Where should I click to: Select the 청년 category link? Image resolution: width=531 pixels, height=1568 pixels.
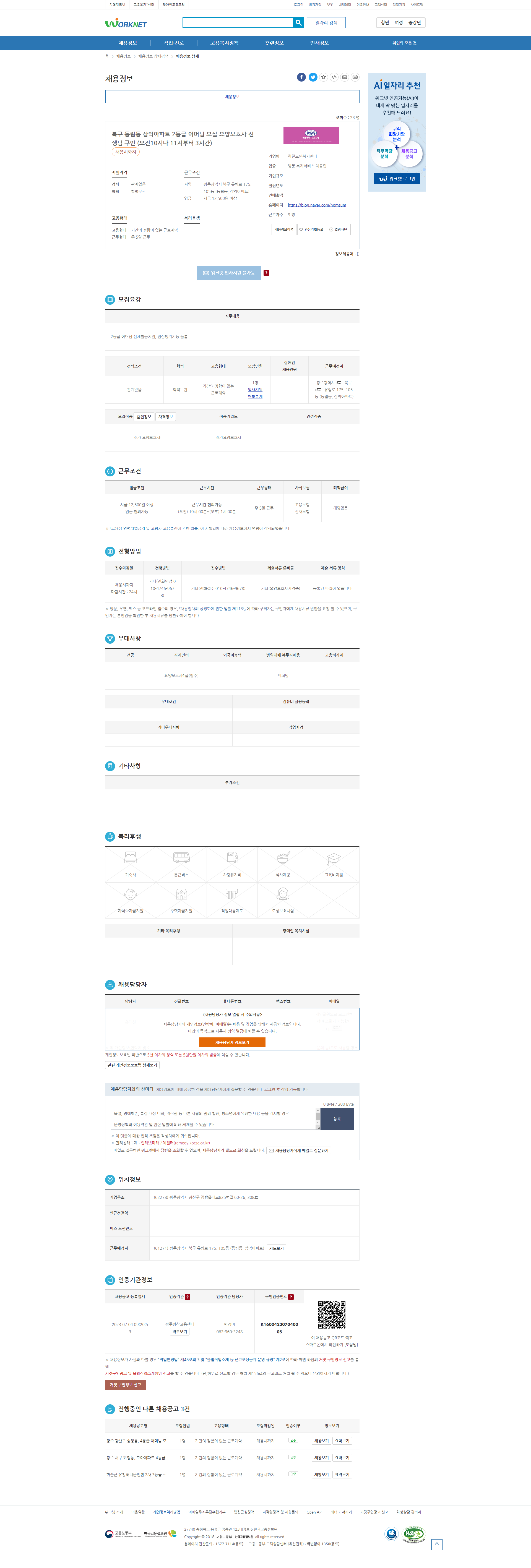(385, 22)
